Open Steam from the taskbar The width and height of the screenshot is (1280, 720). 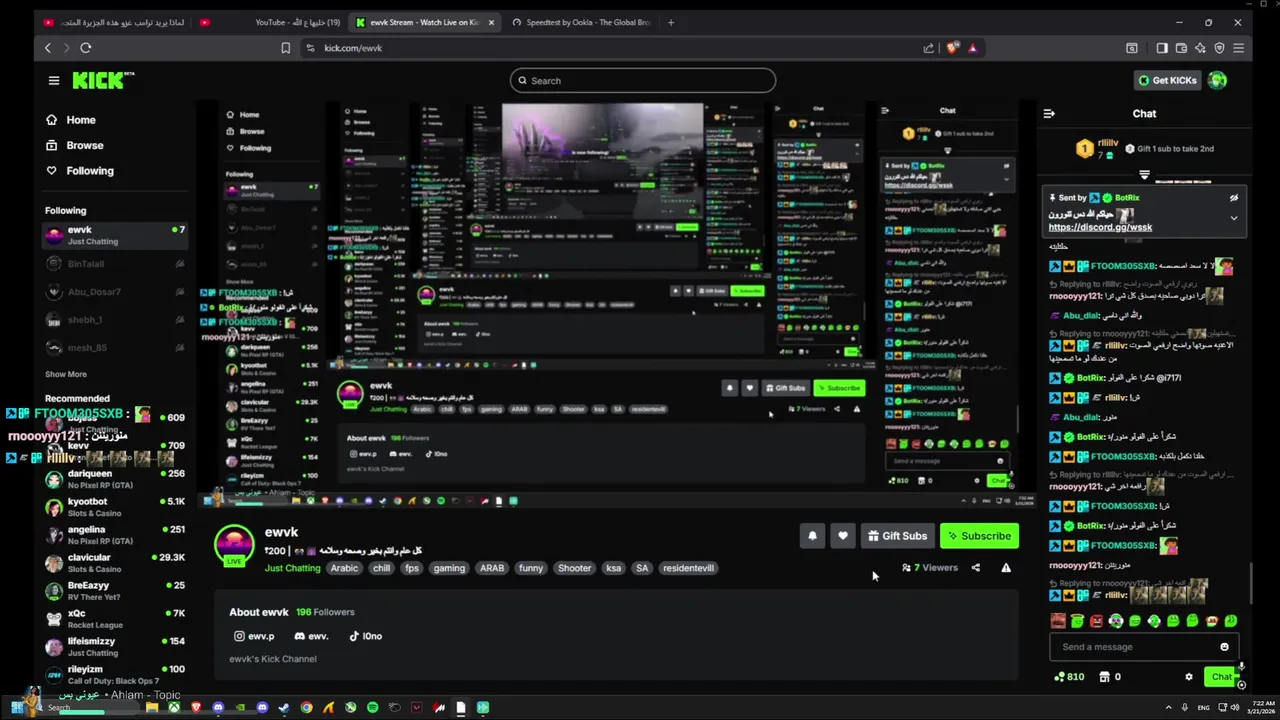pyautogui.click(x=284, y=708)
